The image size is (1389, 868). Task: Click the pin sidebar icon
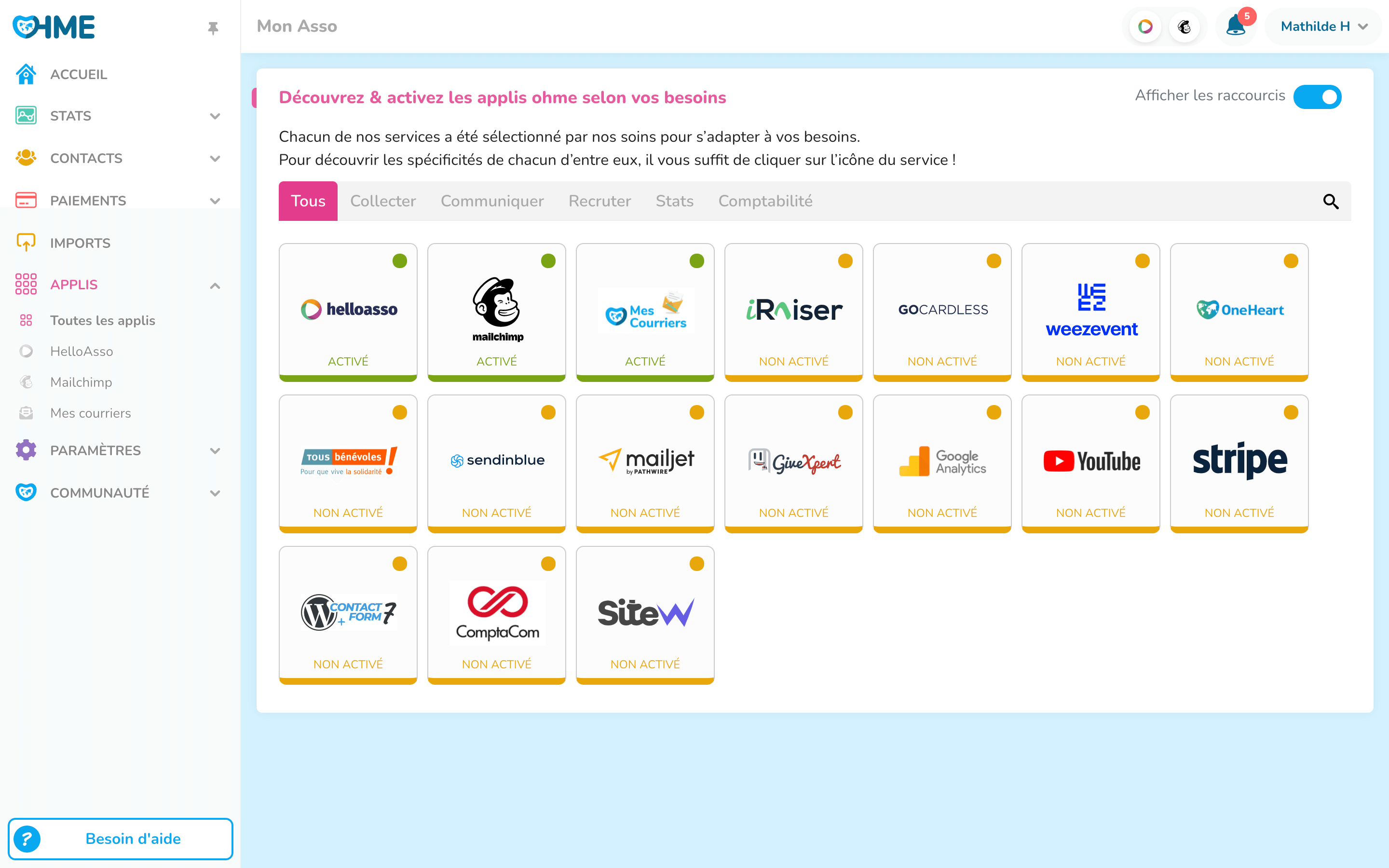[x=213, y=27]
